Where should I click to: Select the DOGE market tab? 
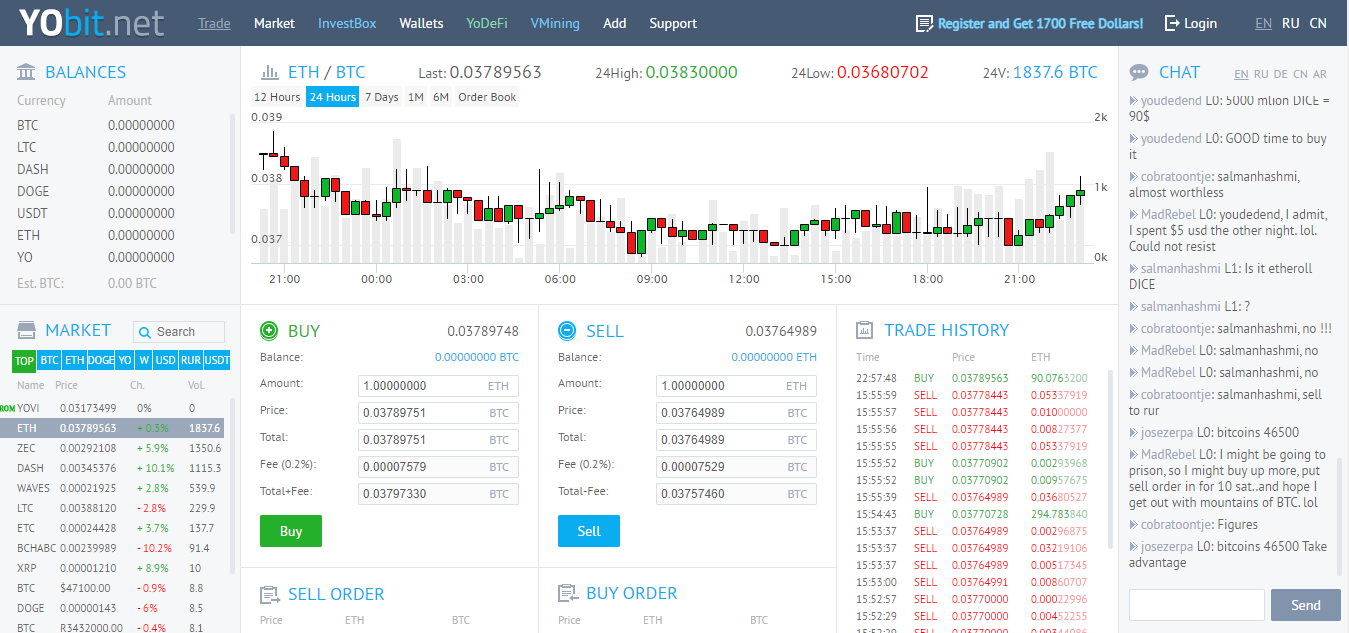click(101, 361)
